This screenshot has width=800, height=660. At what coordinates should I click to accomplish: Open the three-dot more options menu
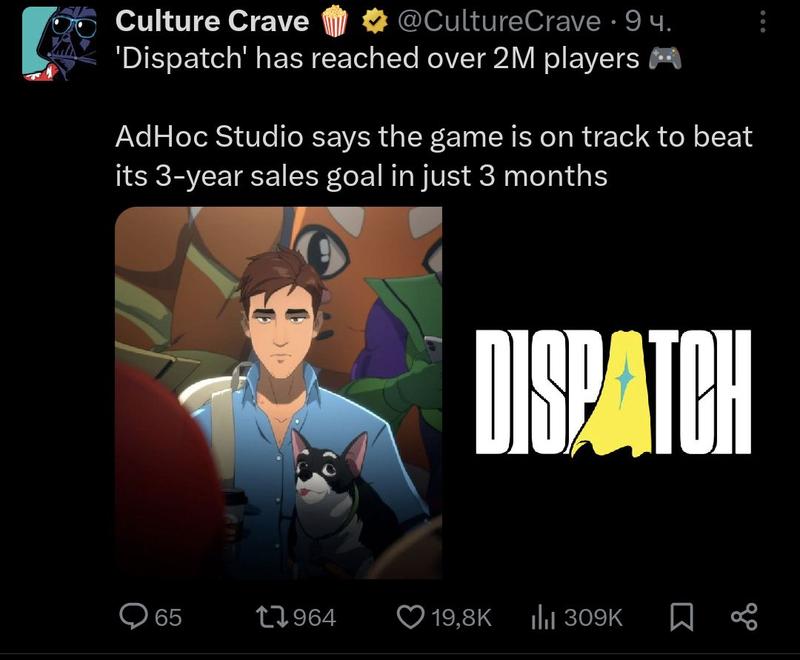point(763,22)
